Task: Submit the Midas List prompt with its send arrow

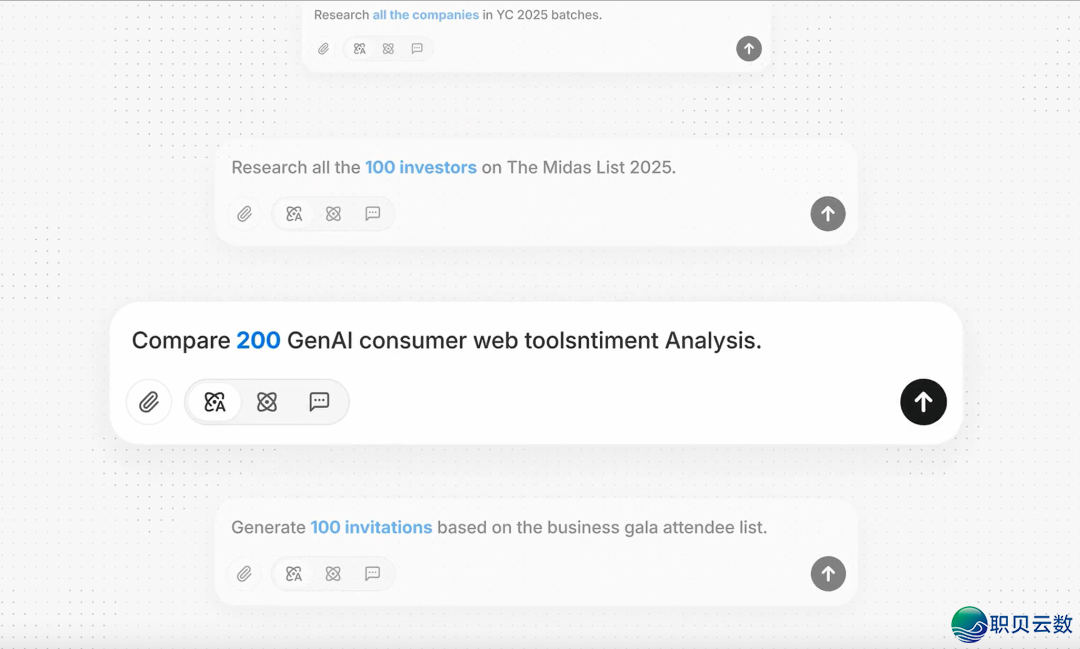Action: (x=827, y=214)
